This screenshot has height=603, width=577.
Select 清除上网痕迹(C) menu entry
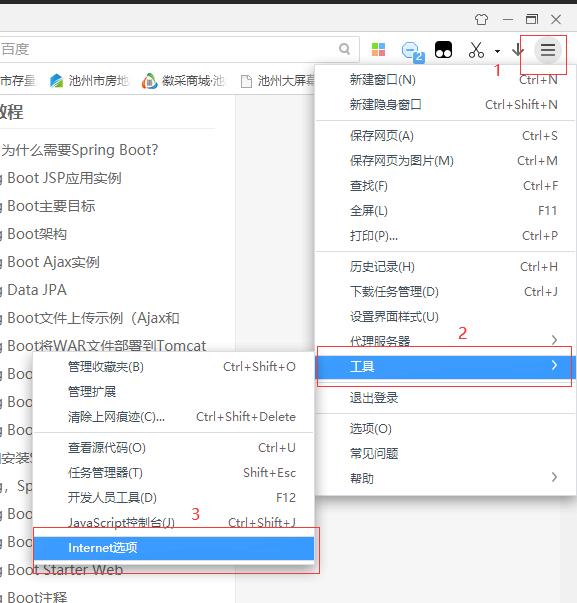click(173, 417)
